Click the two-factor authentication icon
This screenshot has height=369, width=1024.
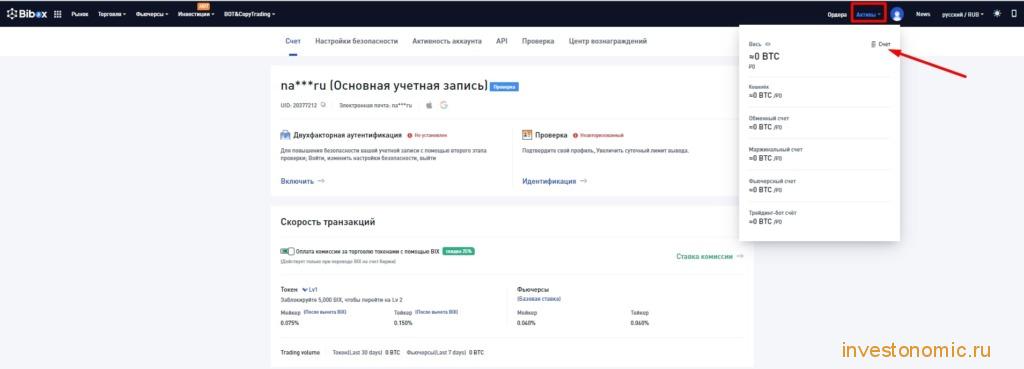(x=285, y=135)
